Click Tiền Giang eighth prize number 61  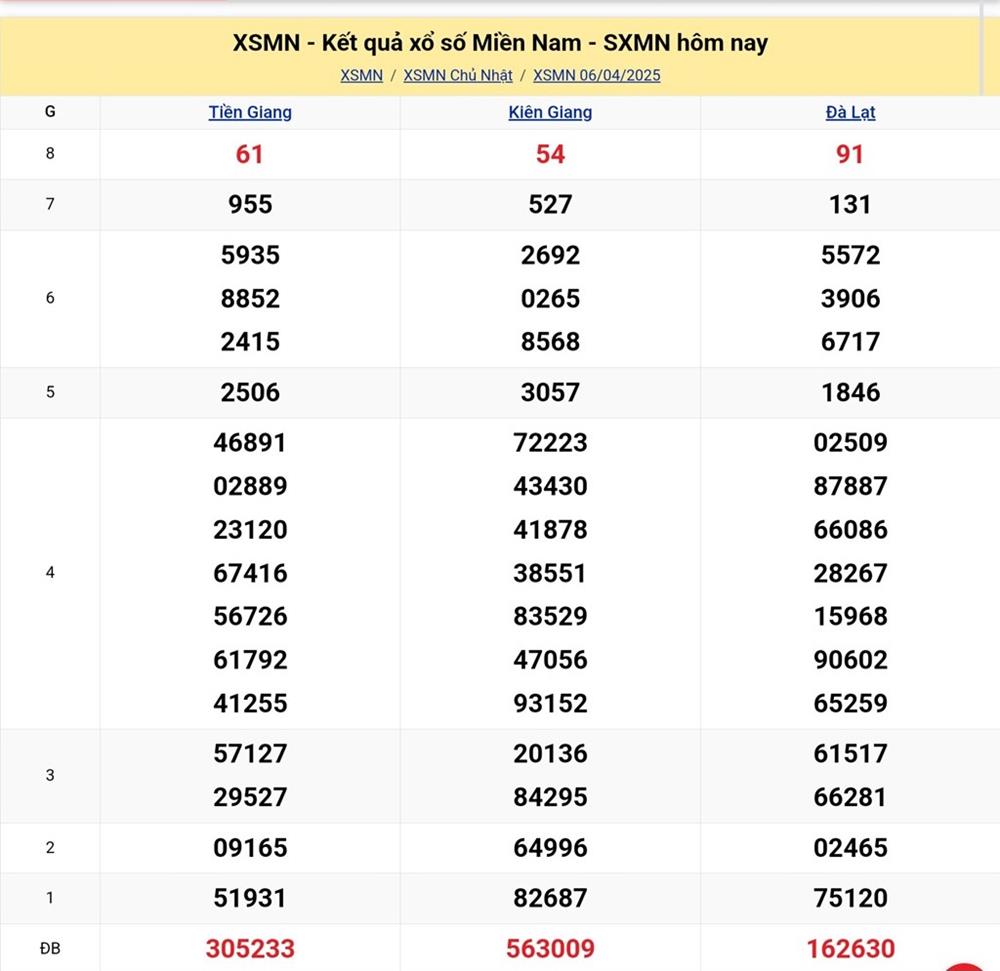click(x=250, y=154)
